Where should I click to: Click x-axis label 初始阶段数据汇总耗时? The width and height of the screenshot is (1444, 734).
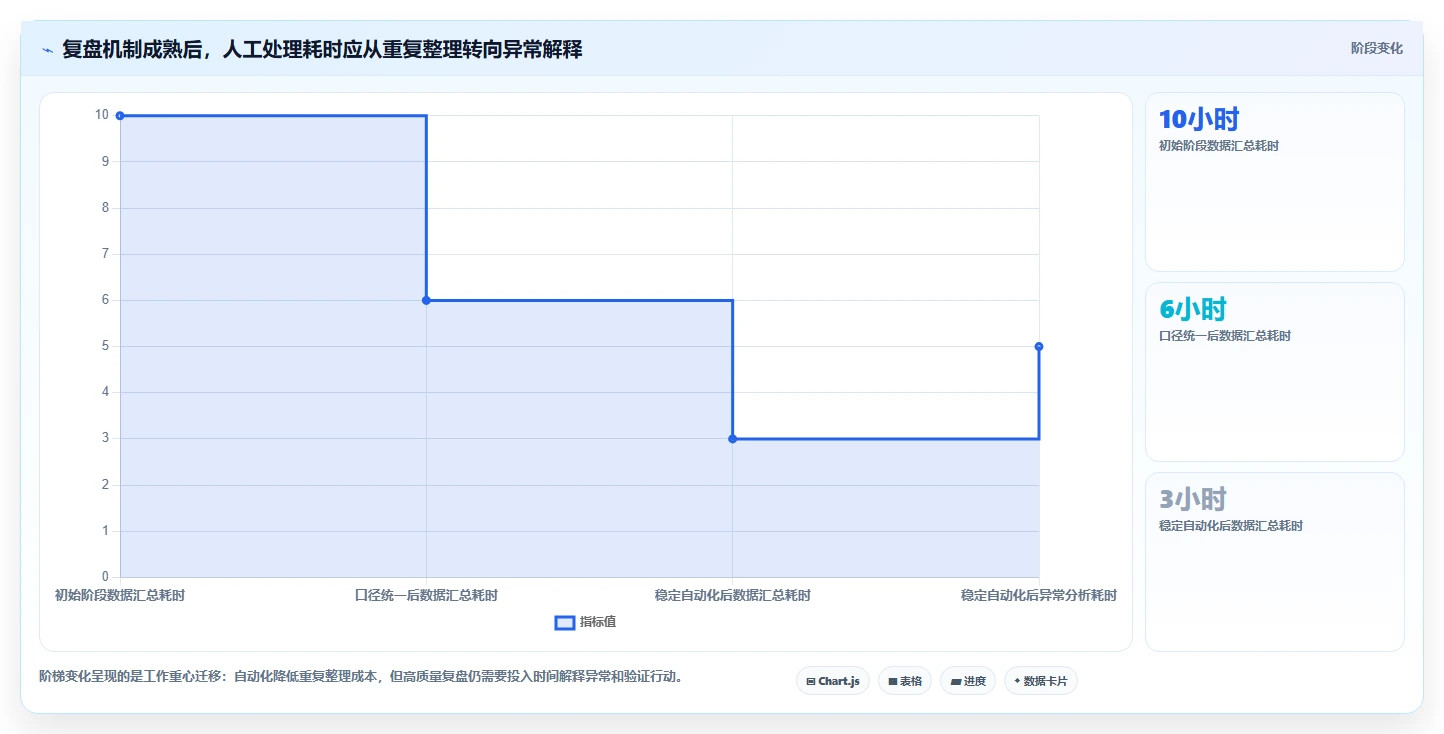(x=120, y=595)
